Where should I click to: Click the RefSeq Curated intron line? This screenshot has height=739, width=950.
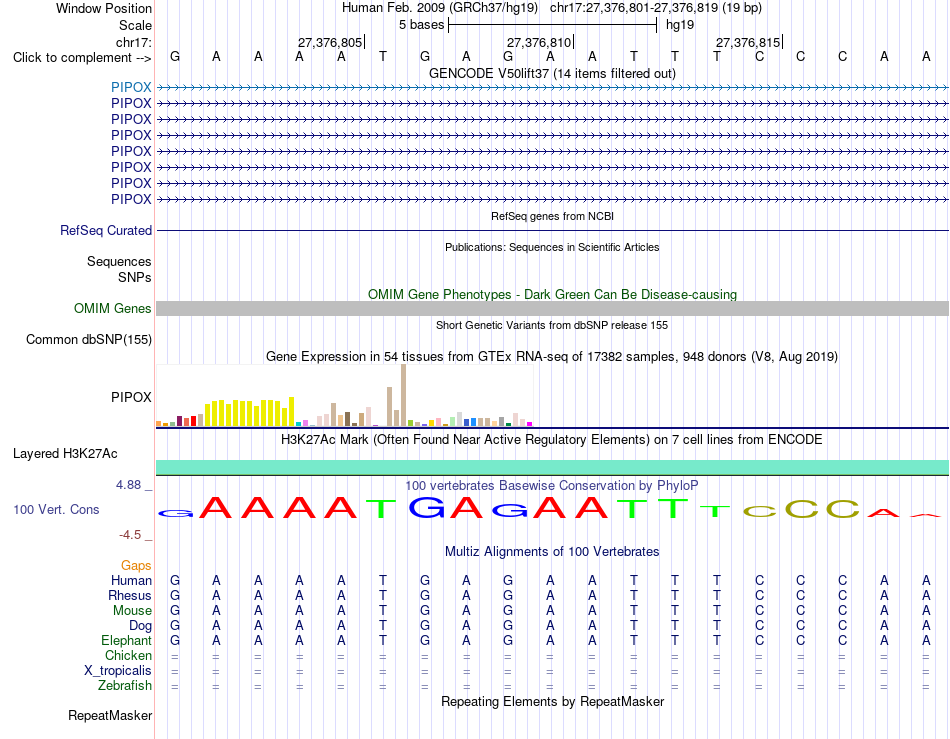552,230
